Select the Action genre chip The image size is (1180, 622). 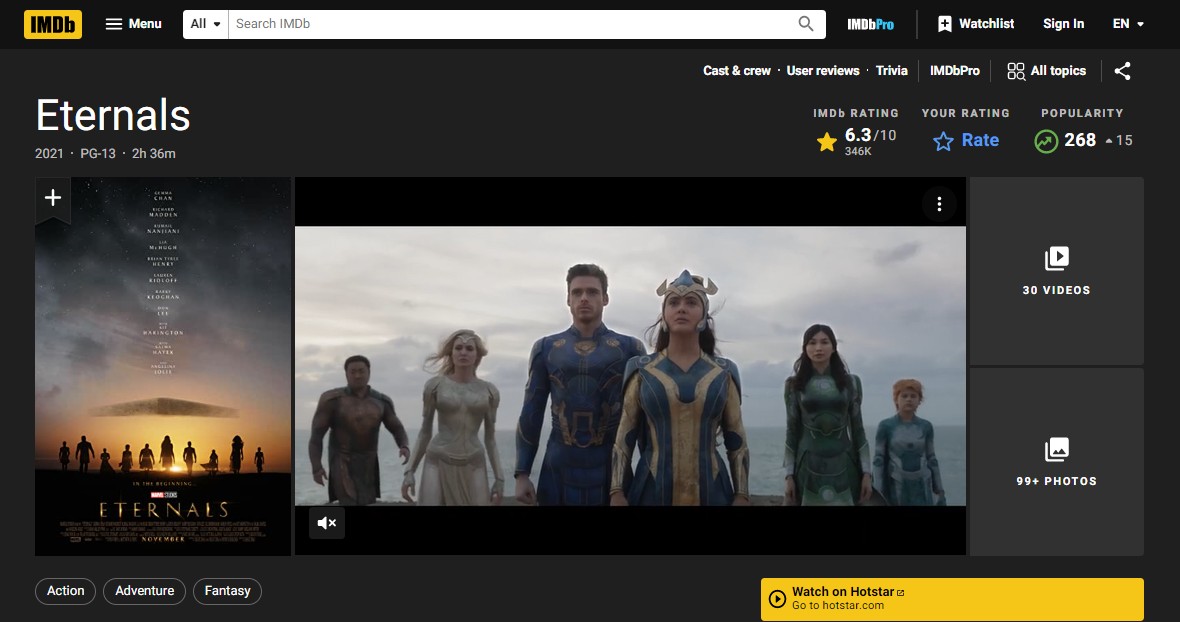65,591
